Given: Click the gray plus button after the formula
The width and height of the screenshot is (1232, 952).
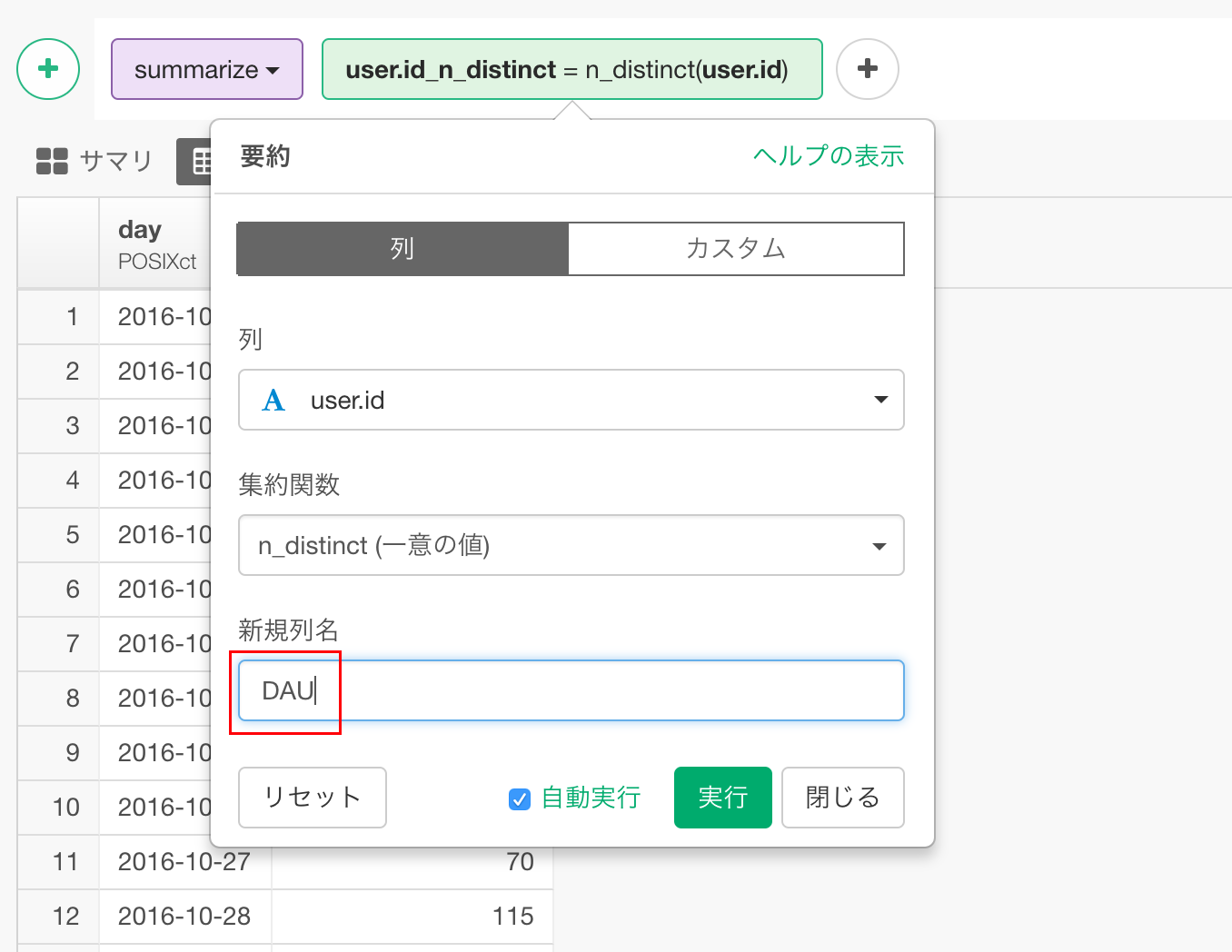Looking at the screenshot, I should click(868, 69).
